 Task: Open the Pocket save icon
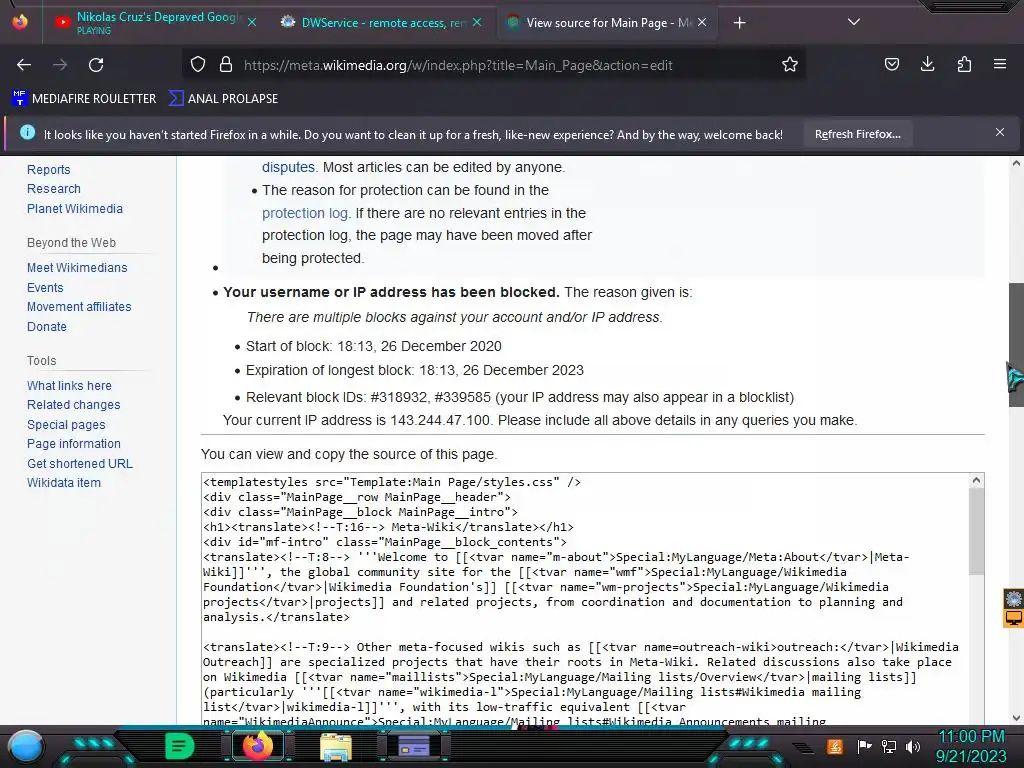891,64
